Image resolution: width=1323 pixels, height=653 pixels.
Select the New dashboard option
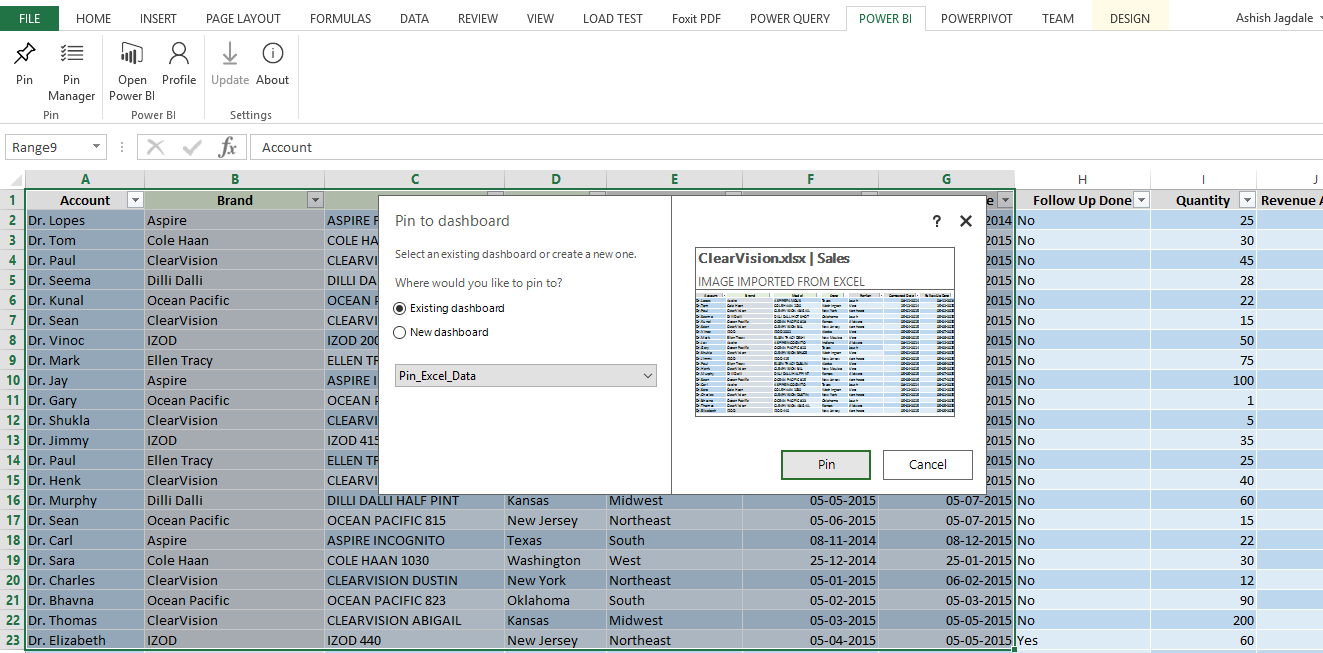pos(400,332)
